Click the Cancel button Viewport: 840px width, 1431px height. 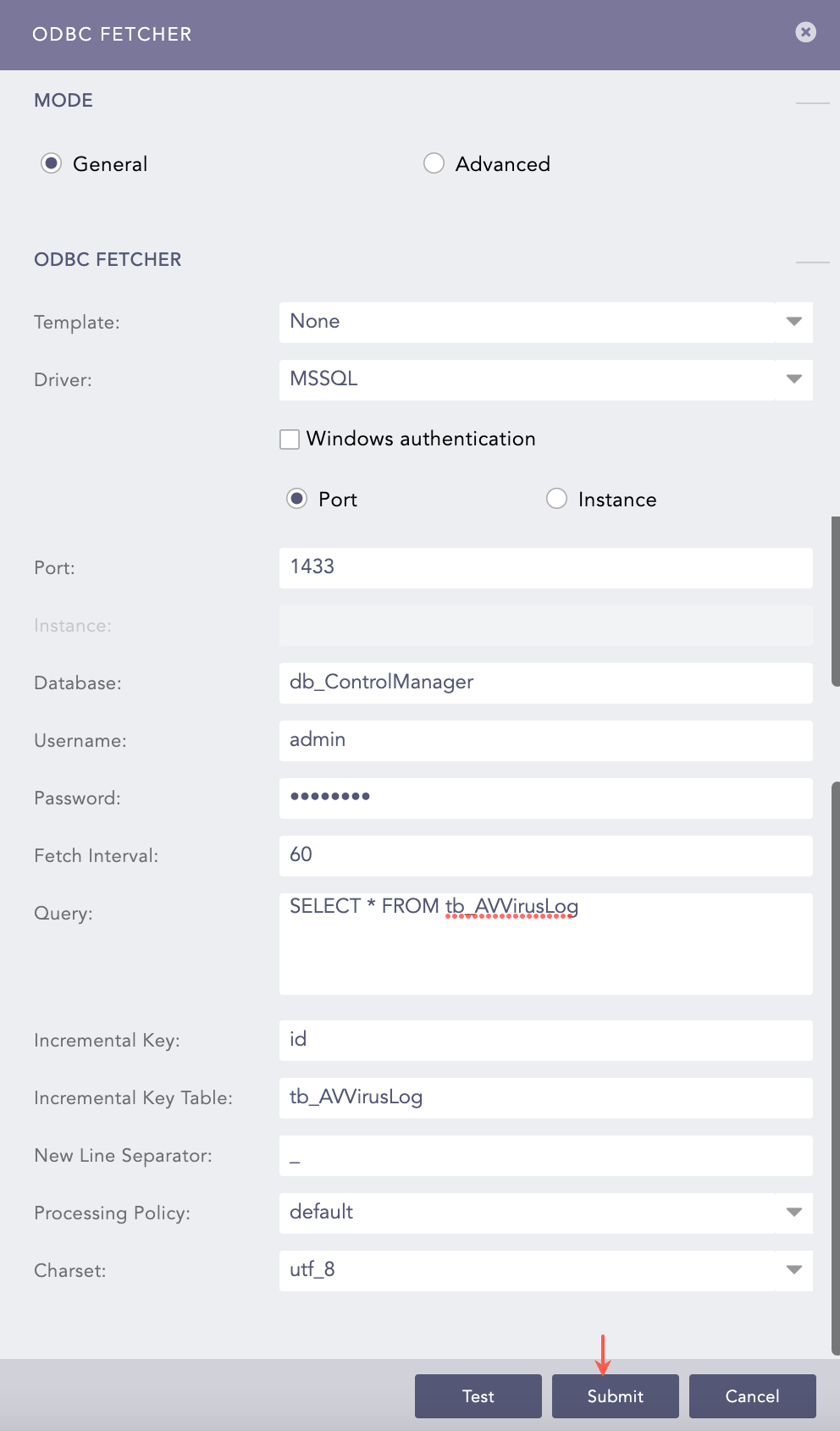(752, 1396)
